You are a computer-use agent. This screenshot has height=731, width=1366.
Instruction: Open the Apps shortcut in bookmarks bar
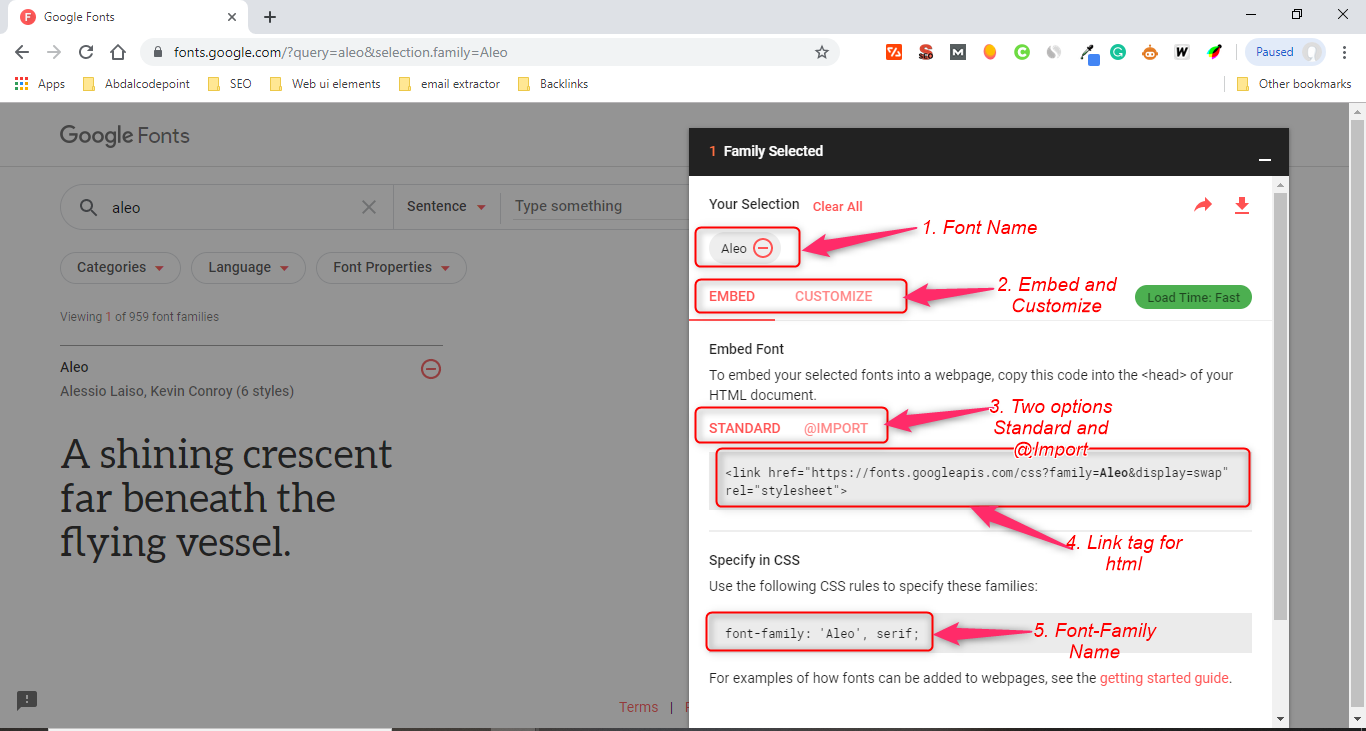[x=40, y=84]
